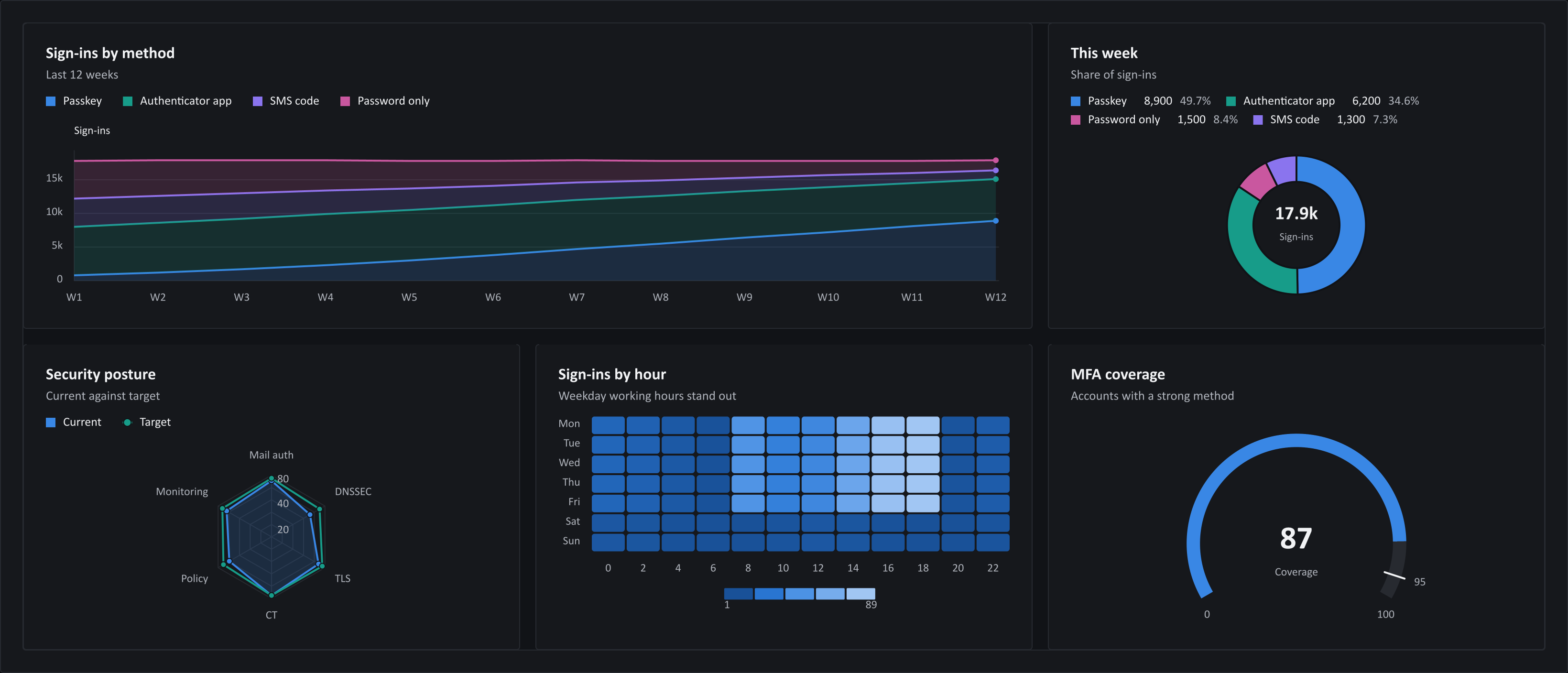Click the W12 axis label
The width and height of the screenshot is (1568, 673).
(x=995, y=298)
